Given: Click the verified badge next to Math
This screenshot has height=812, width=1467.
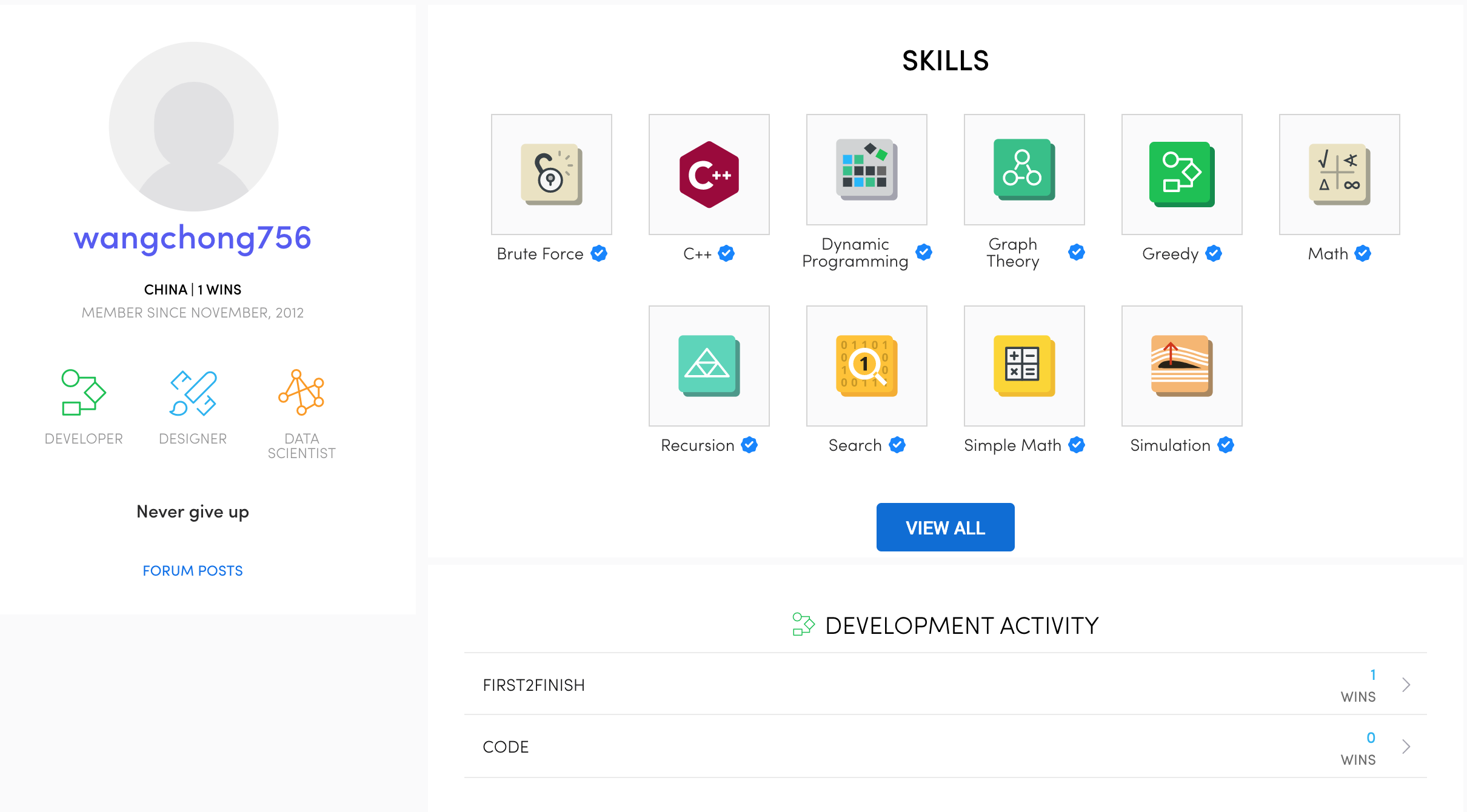Looking at the screenshot, I should click(x=1363, y=253).
